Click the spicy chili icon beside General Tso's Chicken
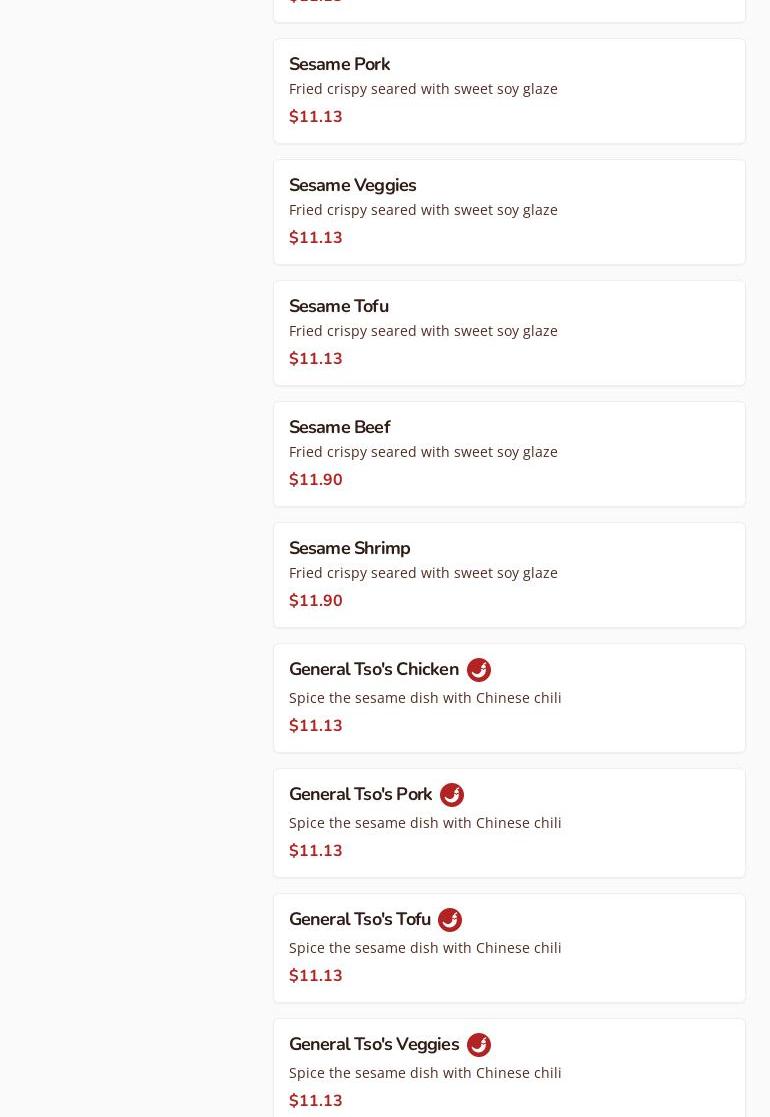 click(x=479, y=670)
